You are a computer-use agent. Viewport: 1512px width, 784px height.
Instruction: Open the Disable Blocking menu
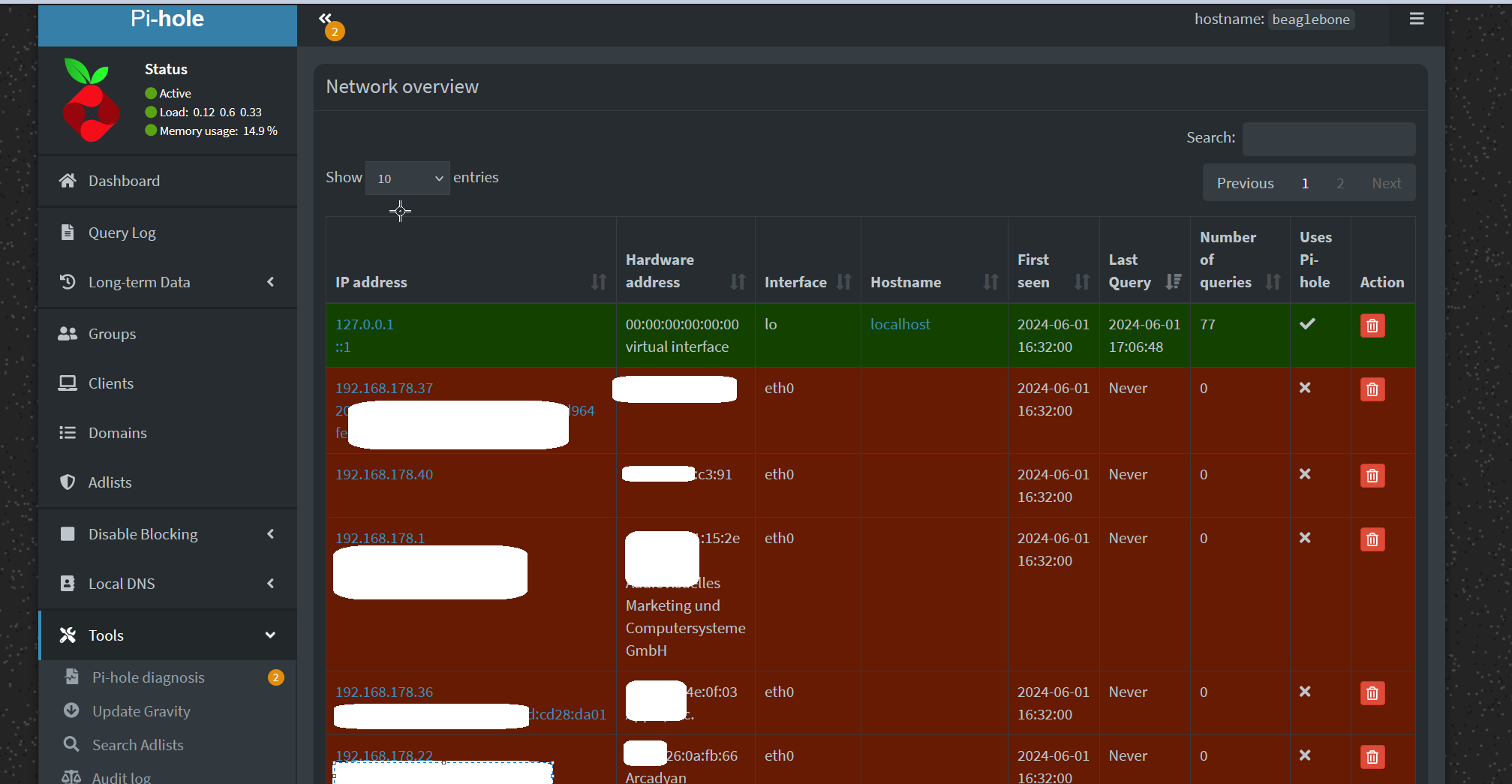142,534
